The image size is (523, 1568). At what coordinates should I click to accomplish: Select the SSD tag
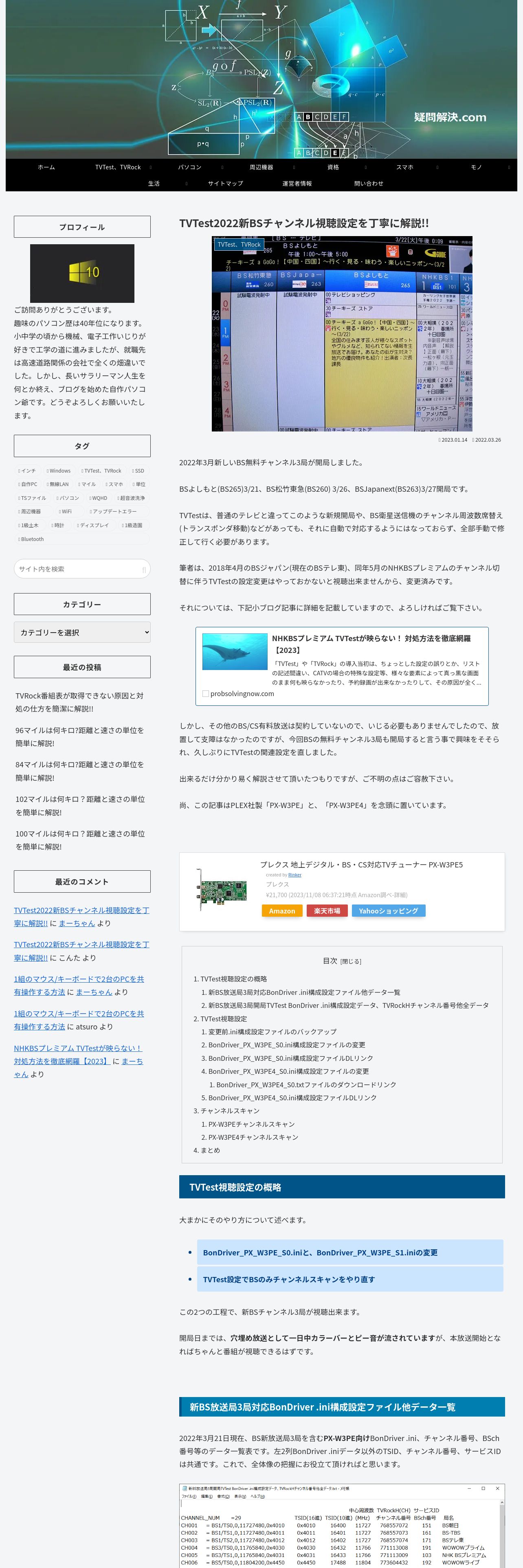(138, 471)
